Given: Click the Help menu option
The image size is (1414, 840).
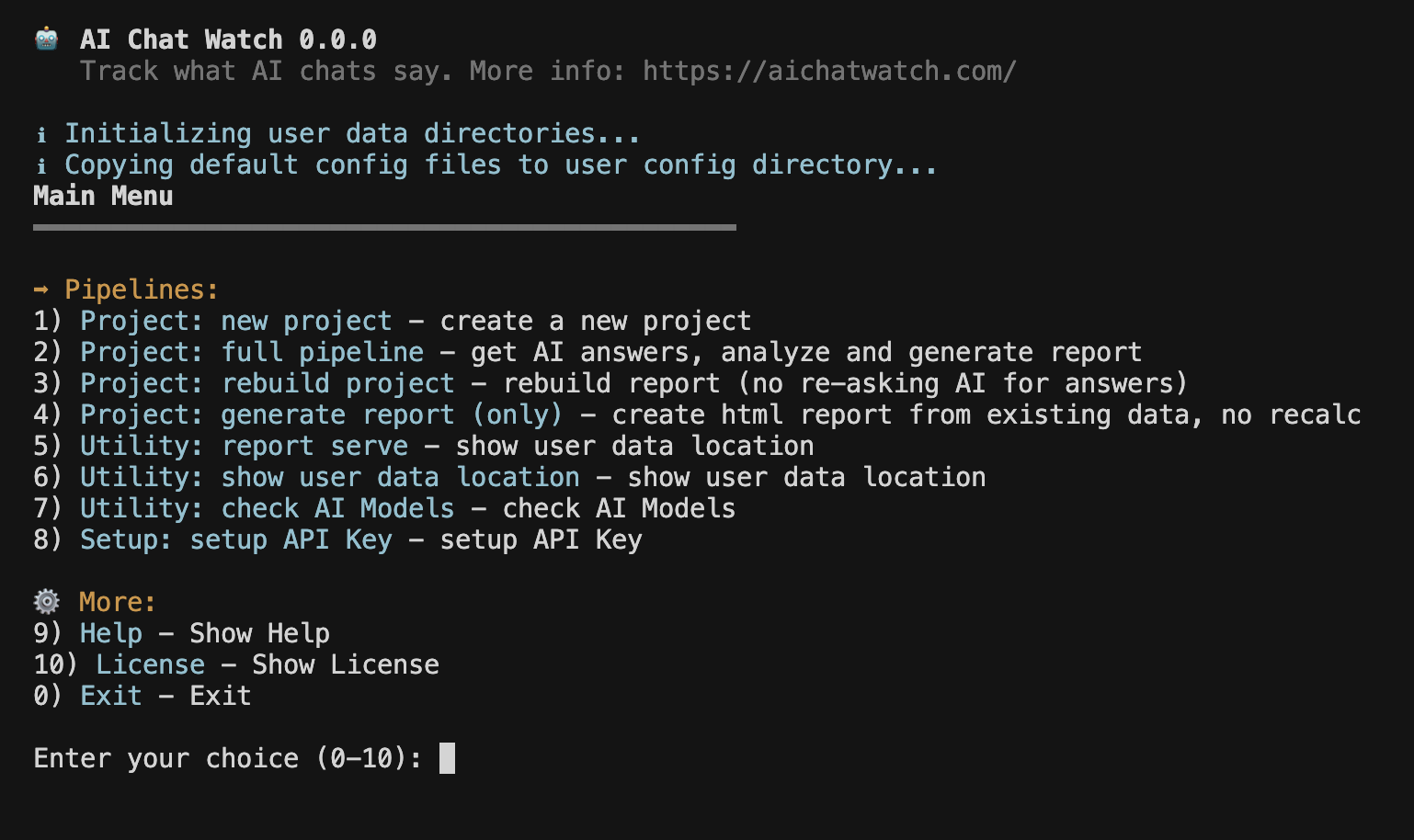Looking at the screenshot, I should [x=111, y=633].
